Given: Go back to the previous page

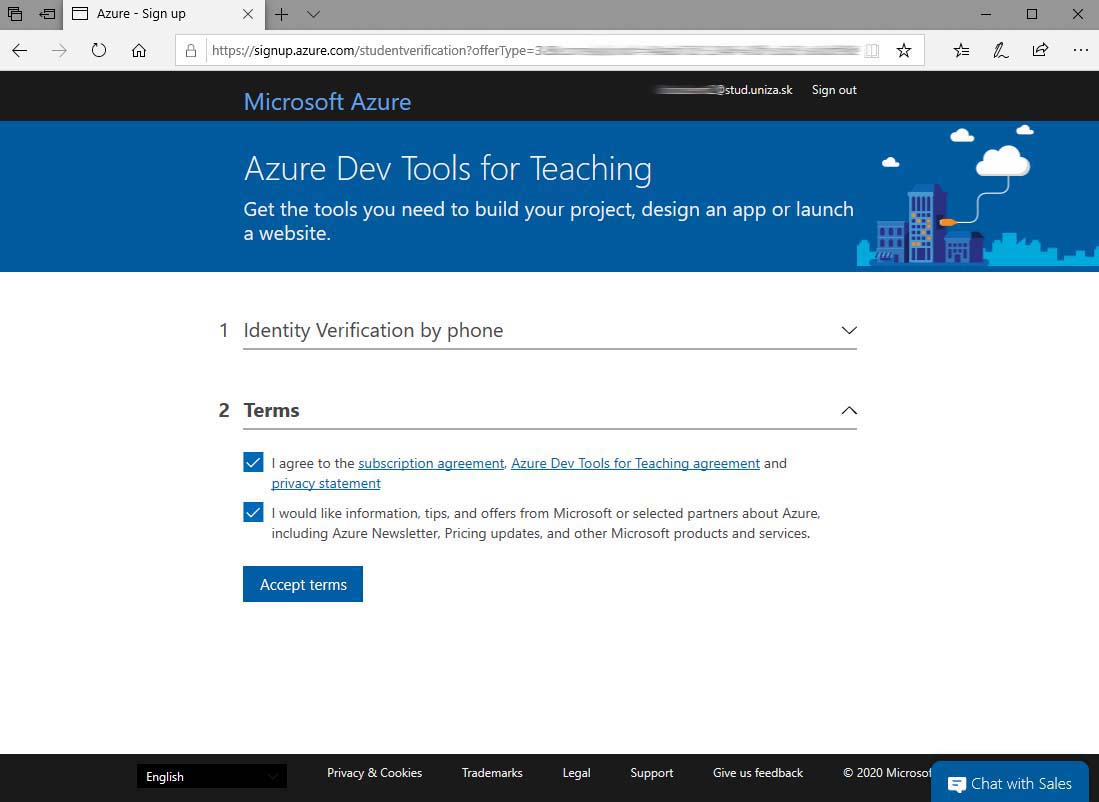Looking at the screenshot, I should [20, 50].
